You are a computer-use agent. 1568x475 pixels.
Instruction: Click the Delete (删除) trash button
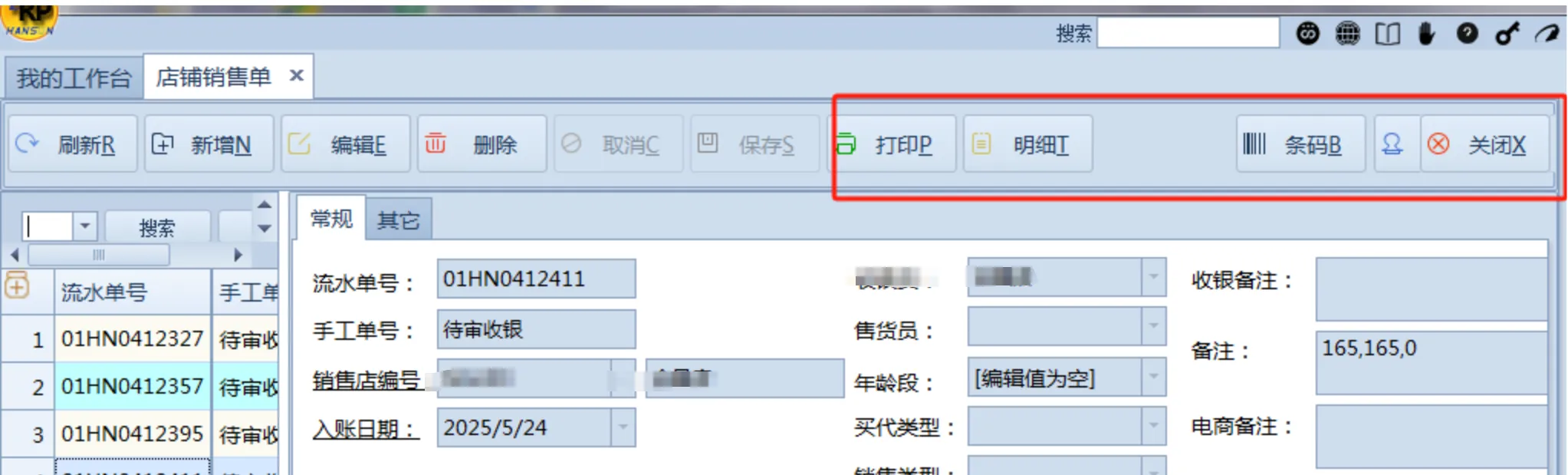point(481,144)
